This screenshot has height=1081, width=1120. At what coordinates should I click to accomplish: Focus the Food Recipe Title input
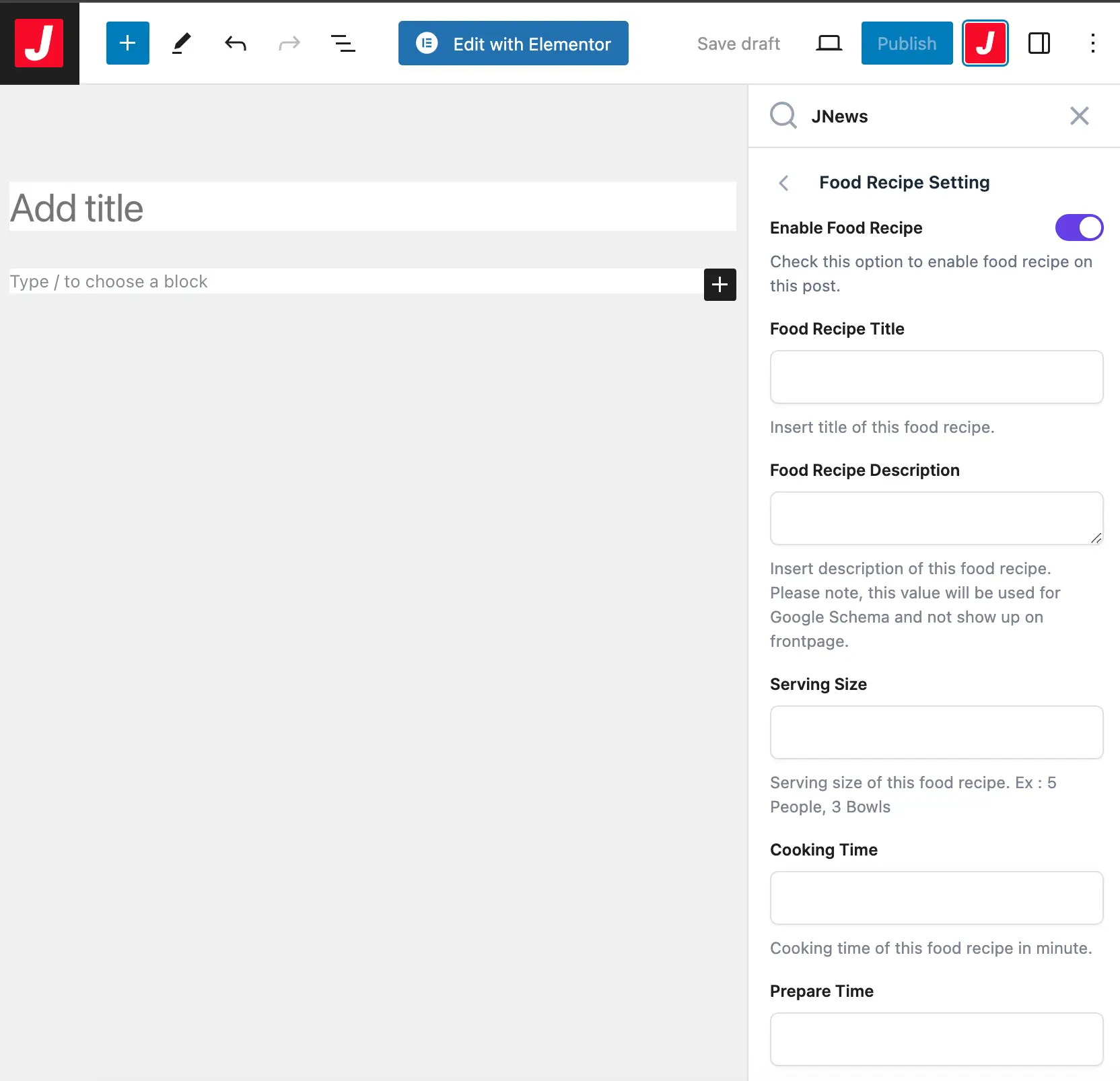936,377
